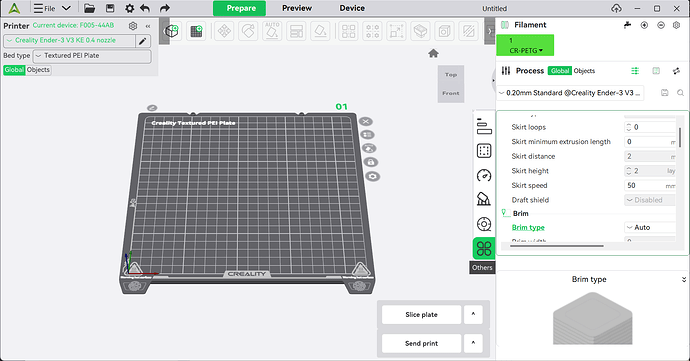The height and width of the screenshot is (361, 690).
Task: Select the Scale tool in toolbar
Action: (x=396, y=31)
